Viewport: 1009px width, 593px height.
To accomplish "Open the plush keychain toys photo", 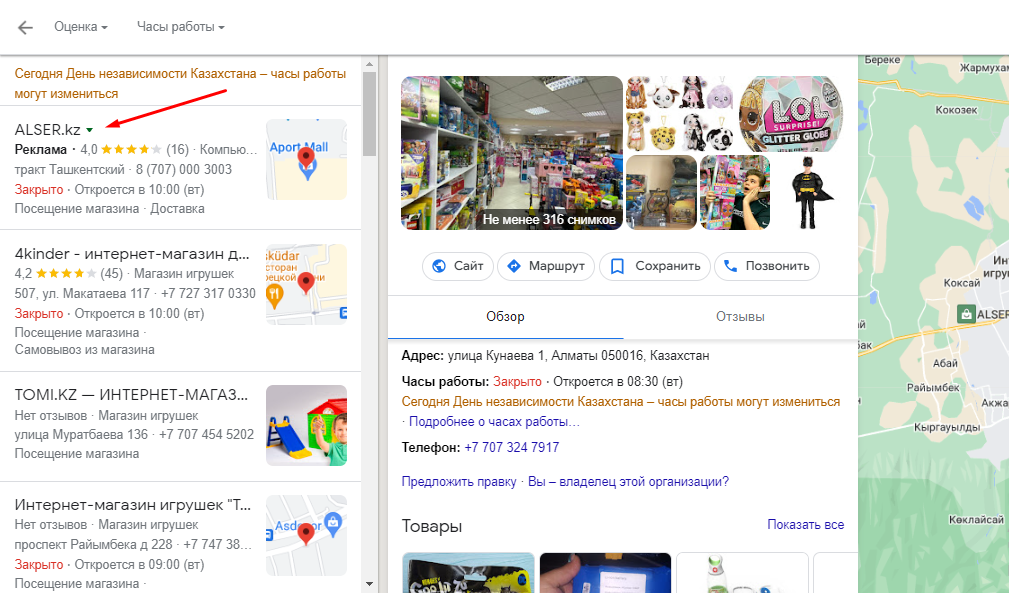I will click(x=681, y=114).
